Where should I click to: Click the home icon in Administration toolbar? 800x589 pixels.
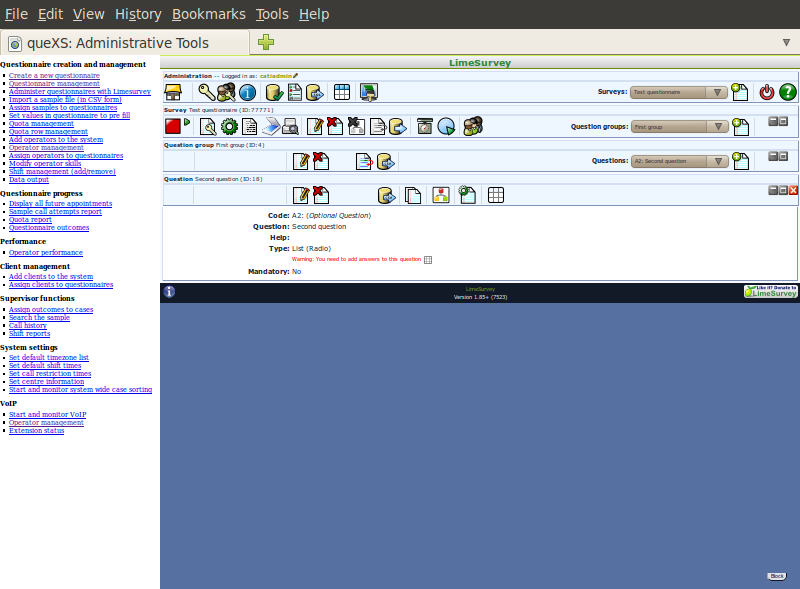(173, 92)
